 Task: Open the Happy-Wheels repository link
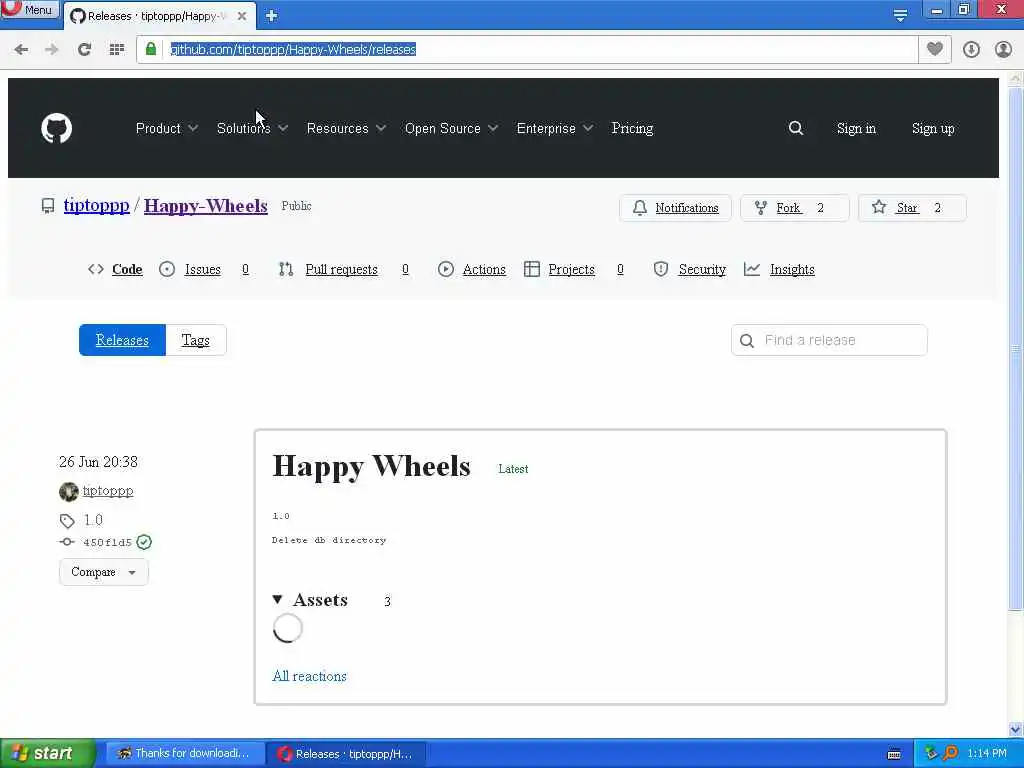coord(206,206)
